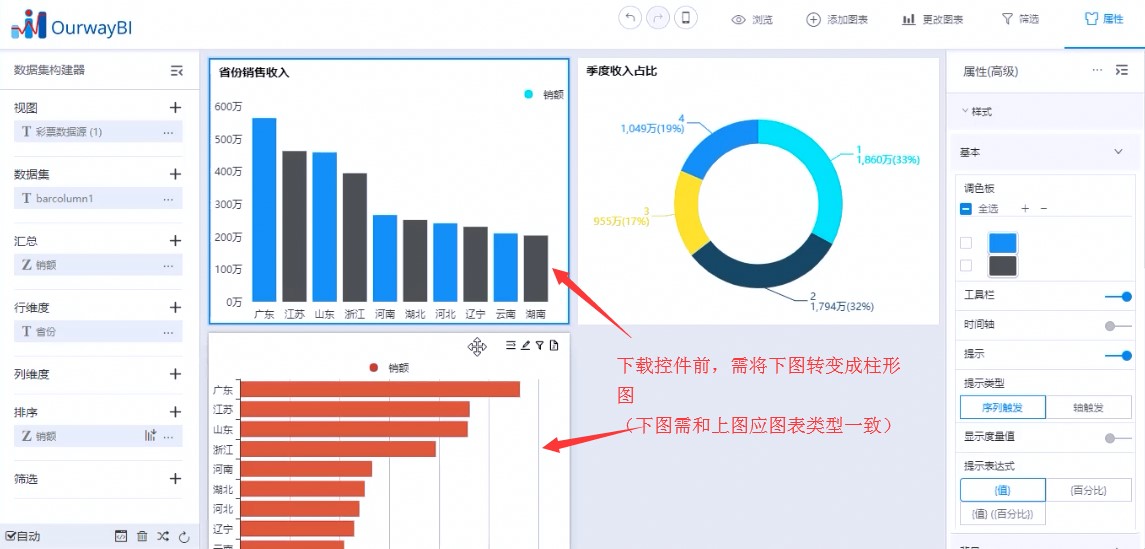Viewport: 1145px width, 549px height.
Task: Select 序列触发 tooltip type
Action: click(x=1003, y=407)
